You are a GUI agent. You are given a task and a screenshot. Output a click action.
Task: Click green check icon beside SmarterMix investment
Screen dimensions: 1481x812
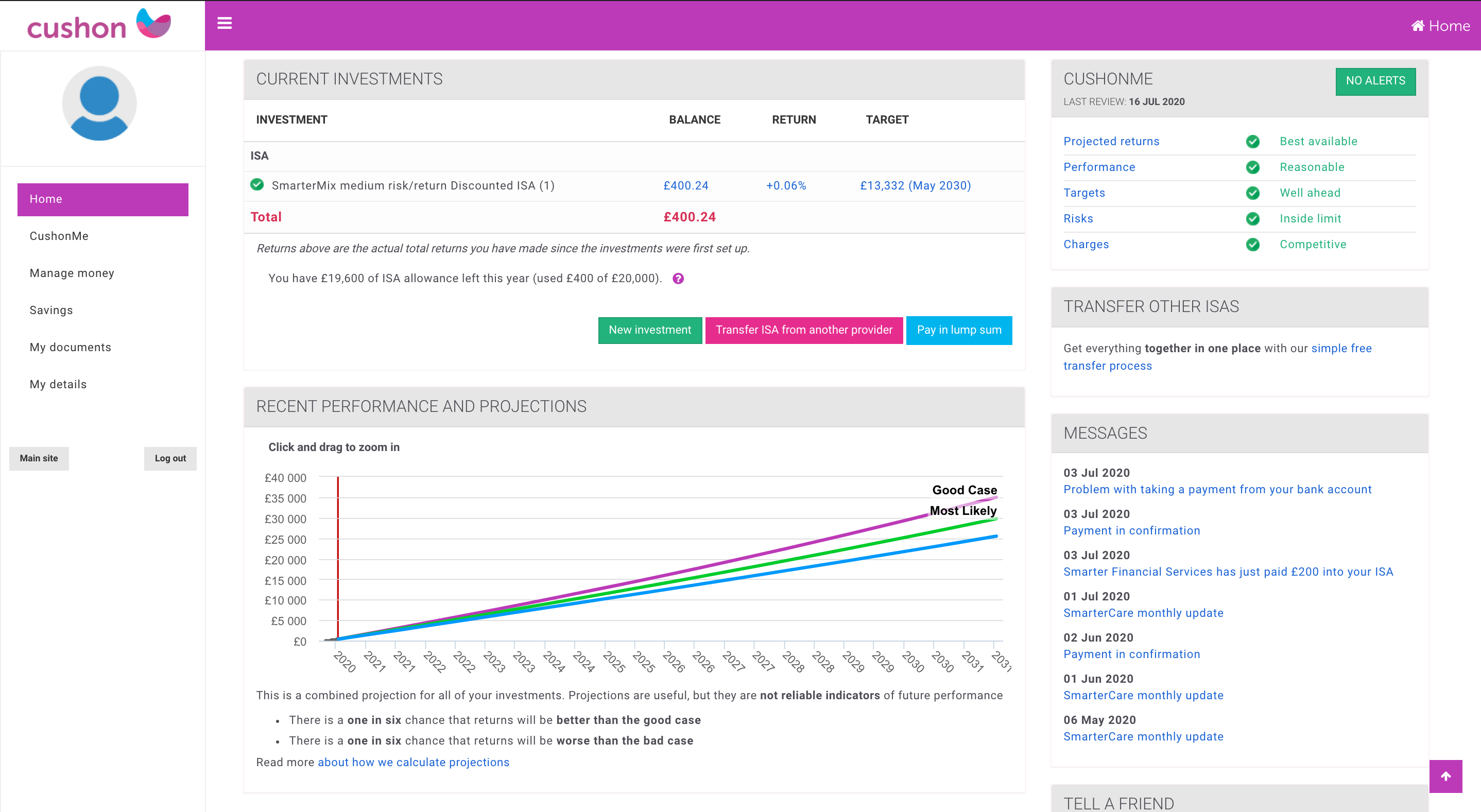pos(257,184)
